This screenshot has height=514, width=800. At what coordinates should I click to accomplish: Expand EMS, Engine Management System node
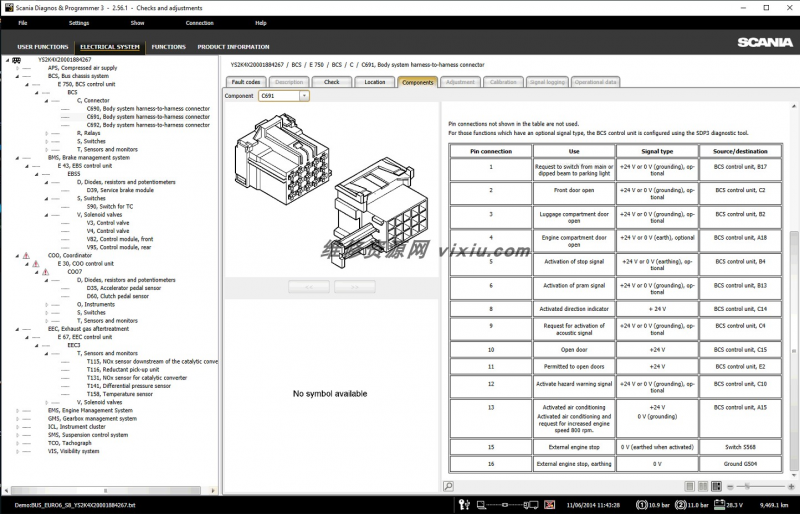coord(17,410)
